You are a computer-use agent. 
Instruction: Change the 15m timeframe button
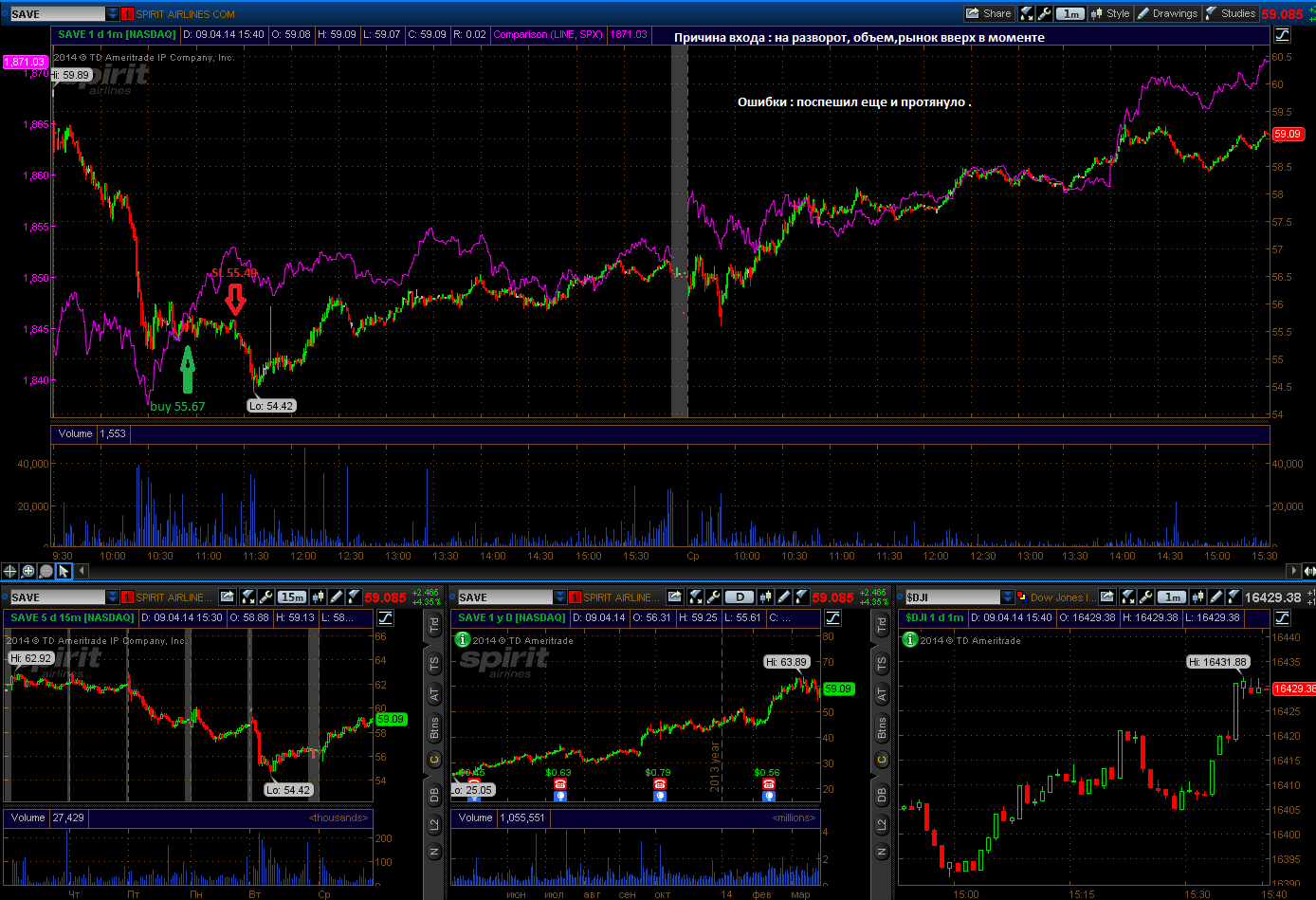[292, 597]
